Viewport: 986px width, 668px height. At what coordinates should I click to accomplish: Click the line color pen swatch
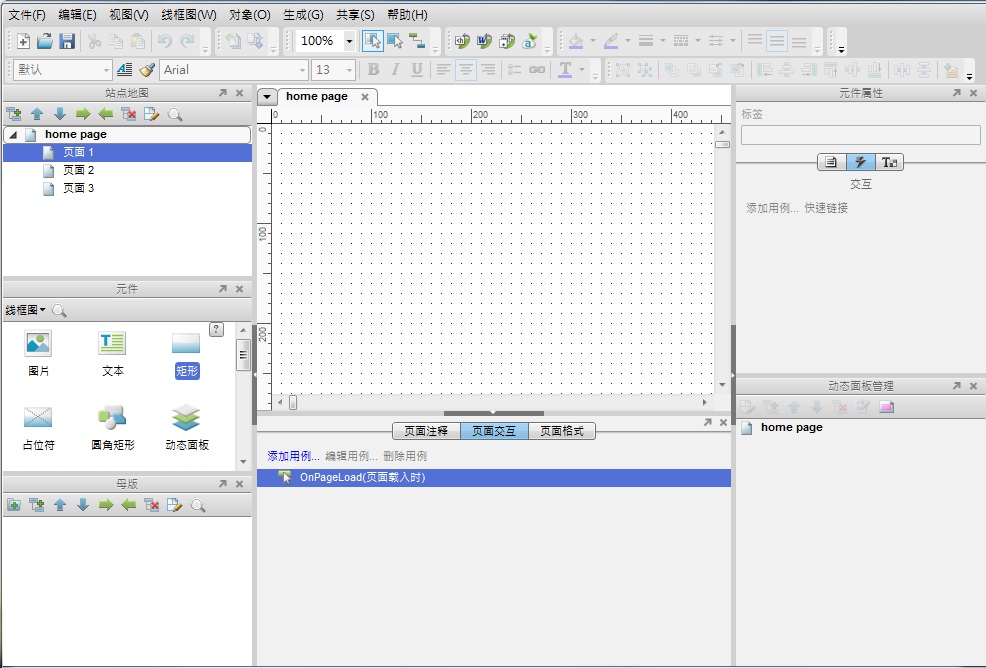pos(611,42)
